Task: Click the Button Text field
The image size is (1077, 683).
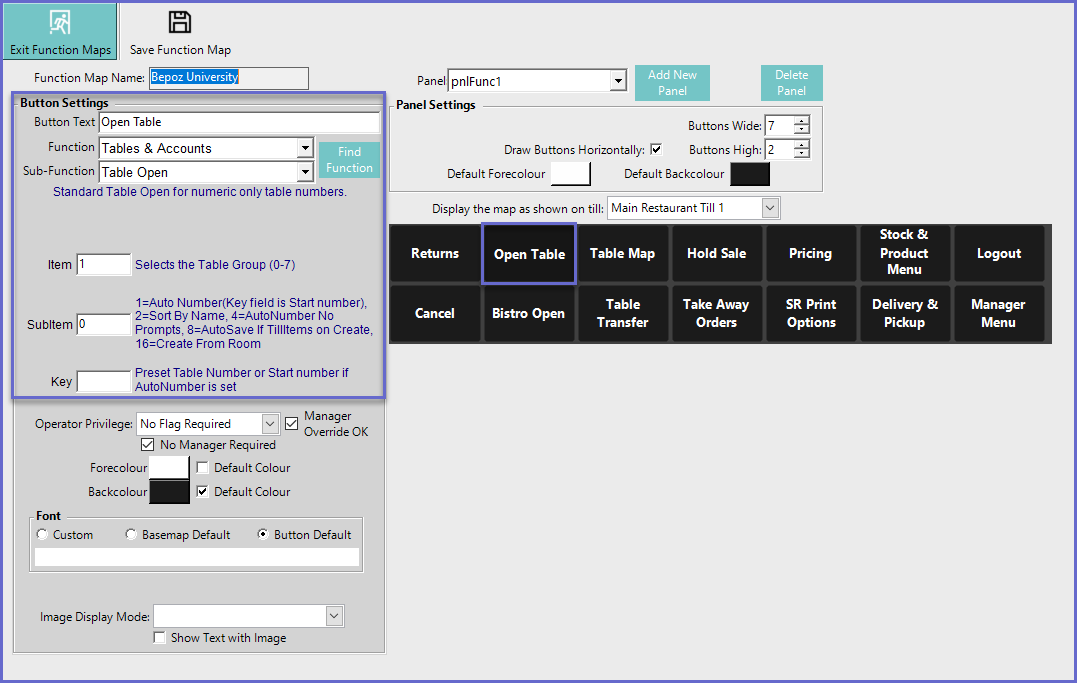Action: click(239, 122)
